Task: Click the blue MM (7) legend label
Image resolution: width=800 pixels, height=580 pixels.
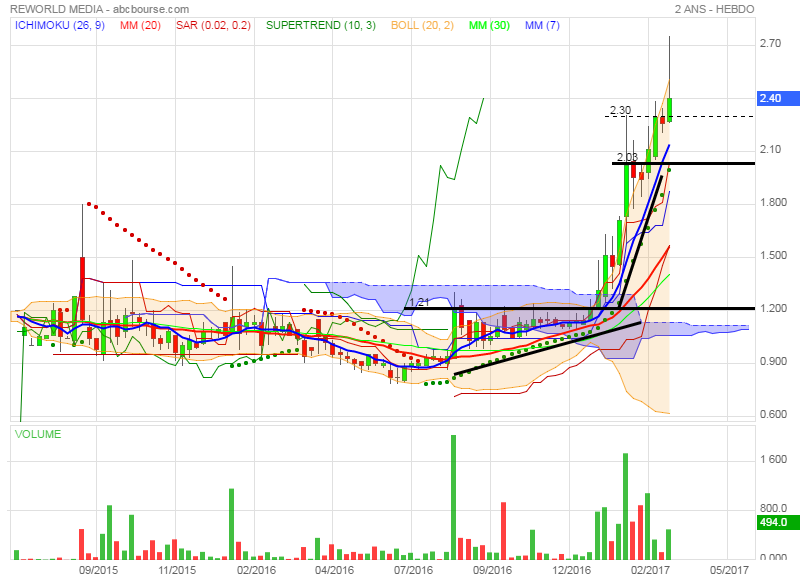Action: 542,25
